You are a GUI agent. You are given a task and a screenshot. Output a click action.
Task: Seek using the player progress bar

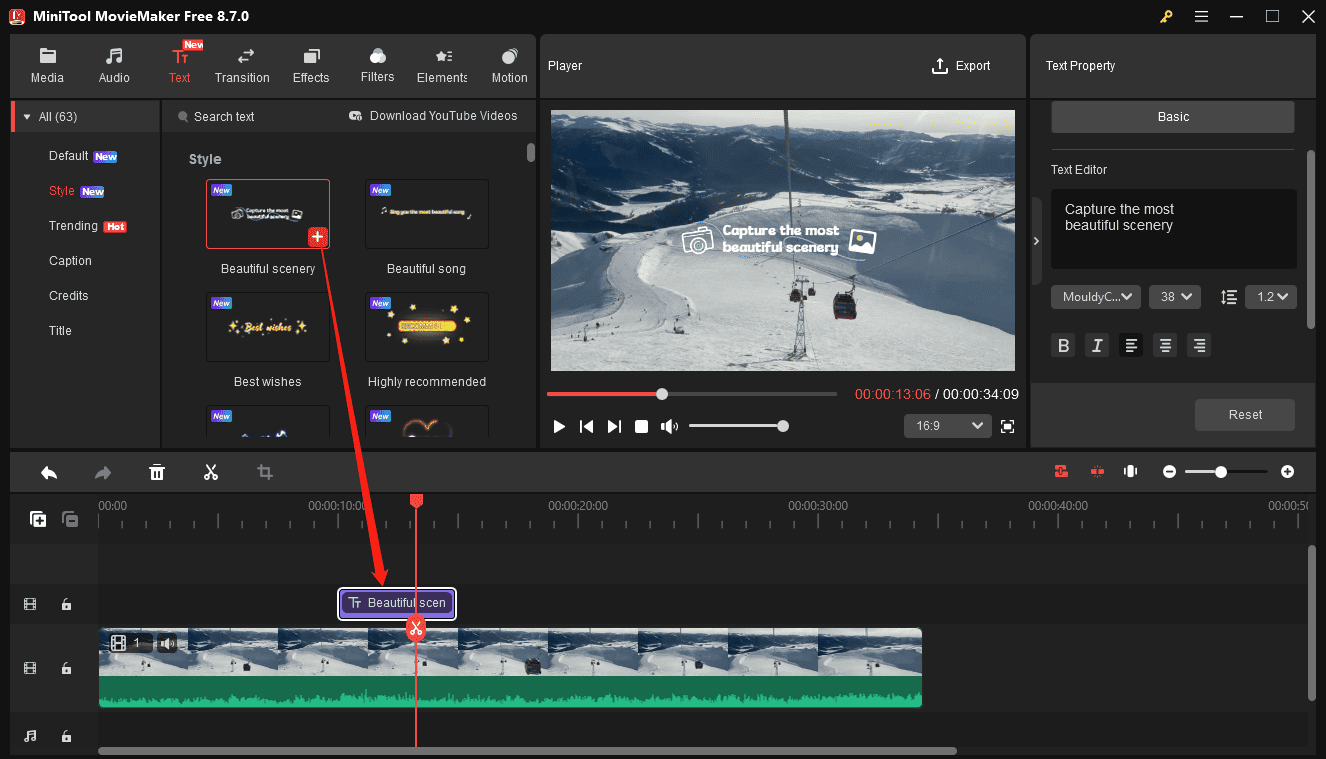[692, 394]
